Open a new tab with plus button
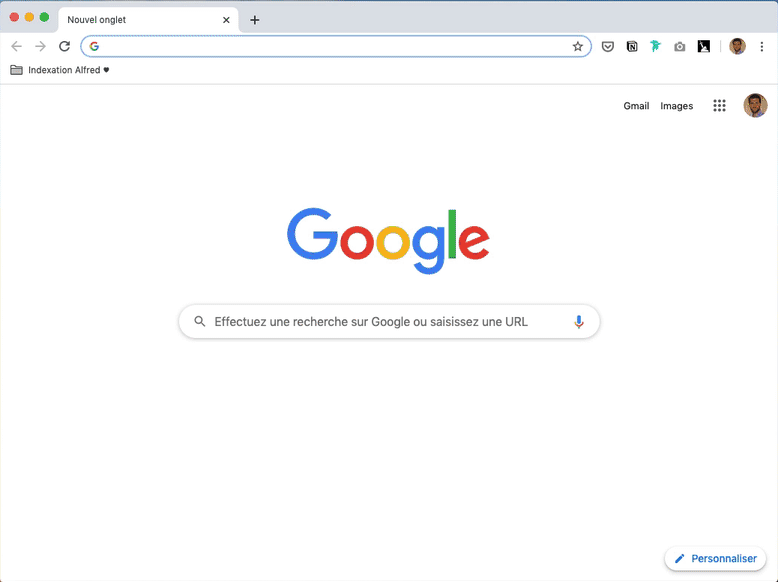The height and width of the screenshot is (582, 778). [x=255, y=20]
